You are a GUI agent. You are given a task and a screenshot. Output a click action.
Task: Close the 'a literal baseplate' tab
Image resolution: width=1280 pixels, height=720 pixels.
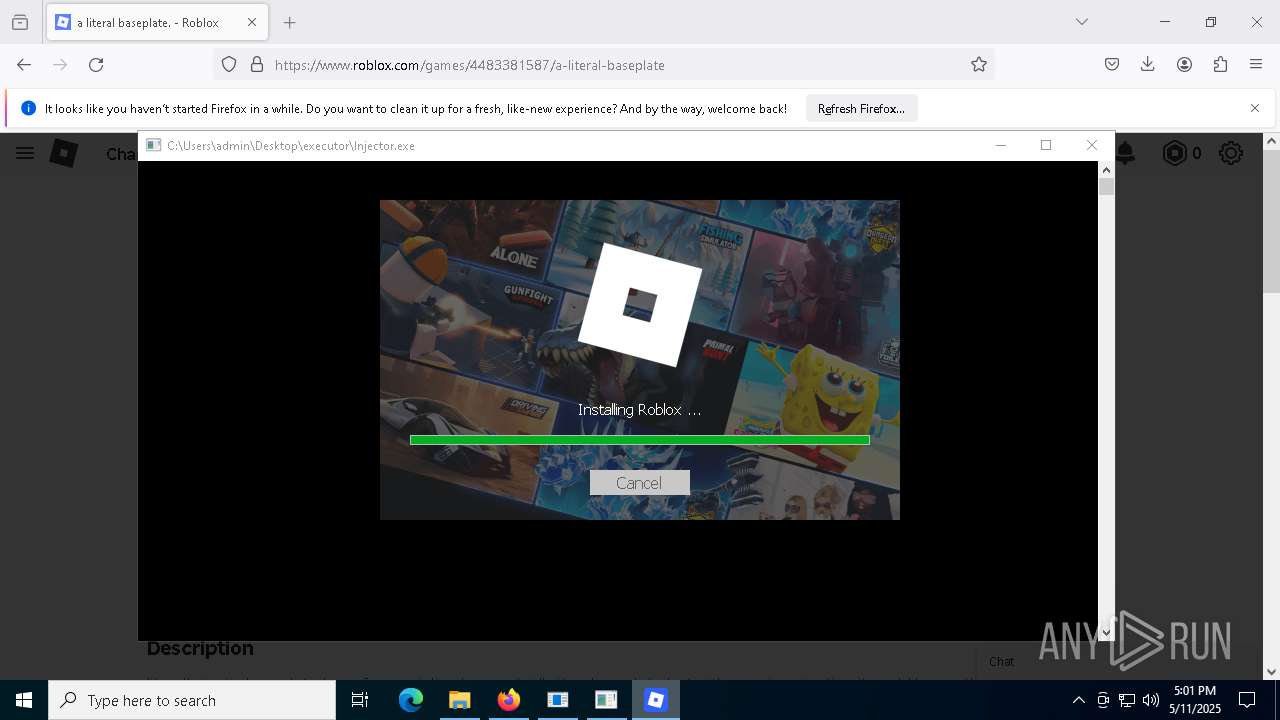pos(252,22)
